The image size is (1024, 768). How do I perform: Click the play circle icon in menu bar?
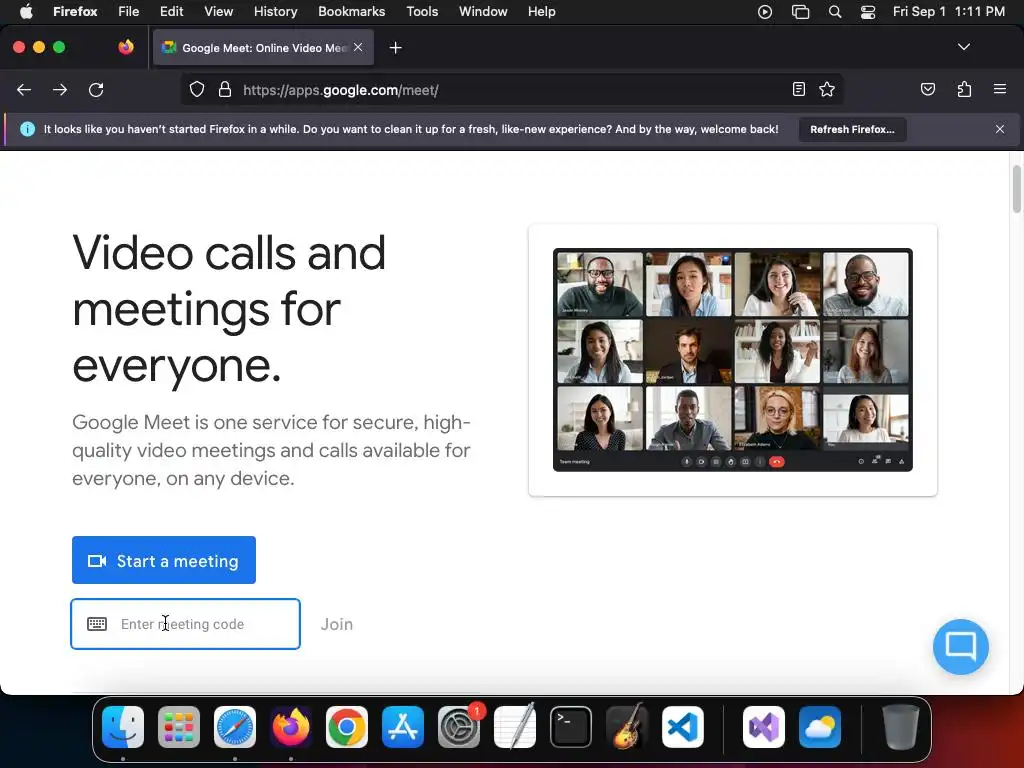(x=765, y=12)
